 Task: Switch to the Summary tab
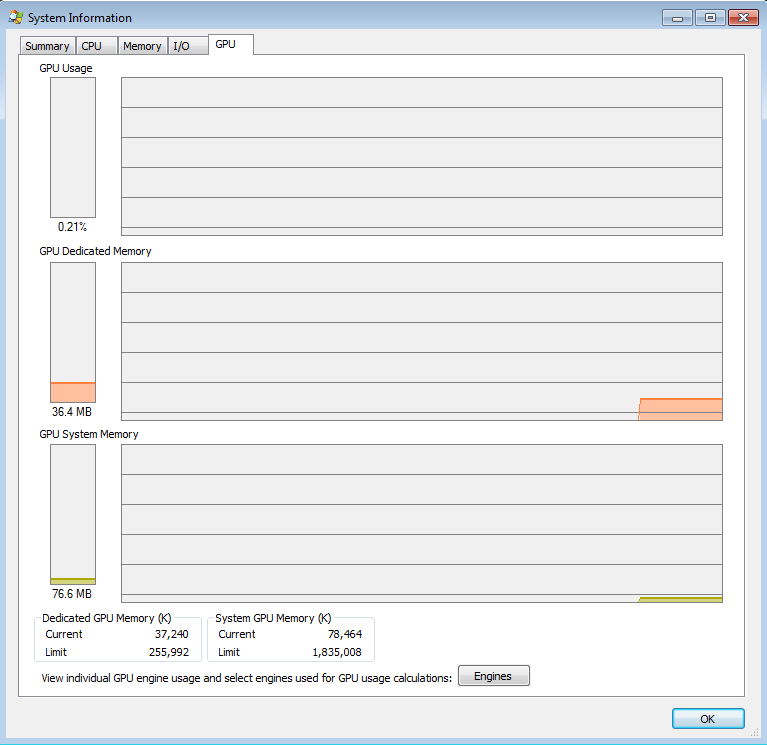pos(47,46)
